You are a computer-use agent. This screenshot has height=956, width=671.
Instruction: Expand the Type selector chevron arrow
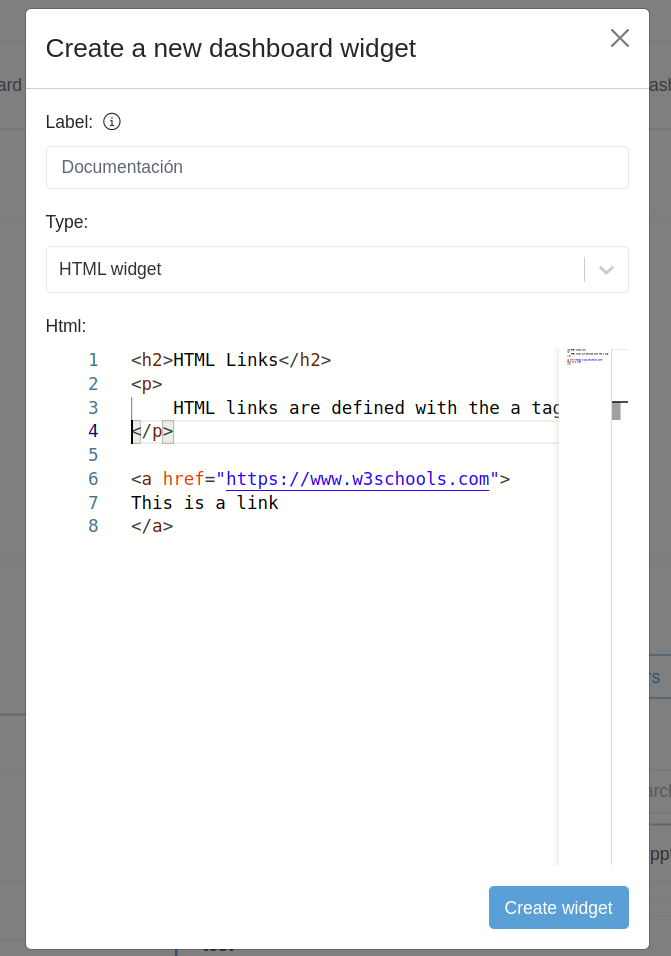click(x=606, y=269)
